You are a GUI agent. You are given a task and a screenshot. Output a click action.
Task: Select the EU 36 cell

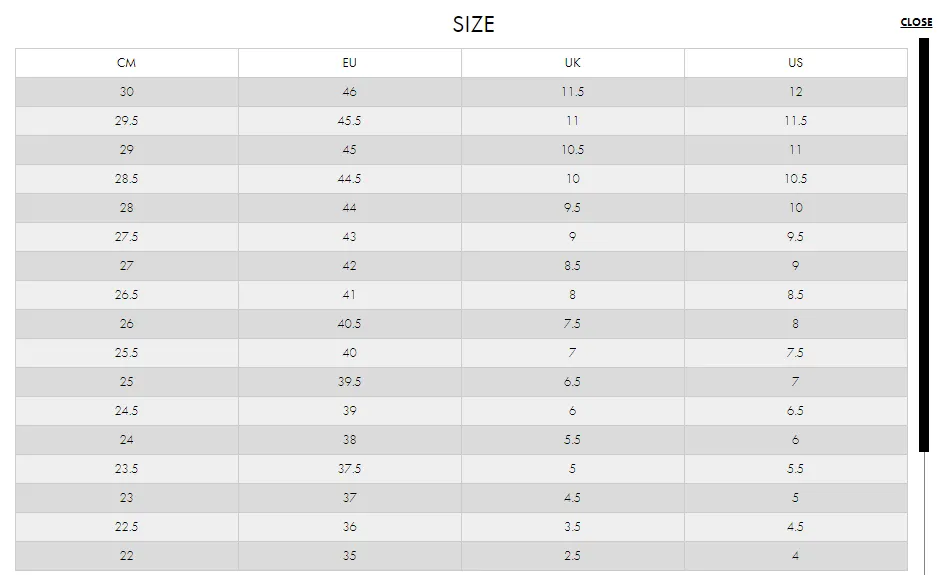tap(349, 527)
